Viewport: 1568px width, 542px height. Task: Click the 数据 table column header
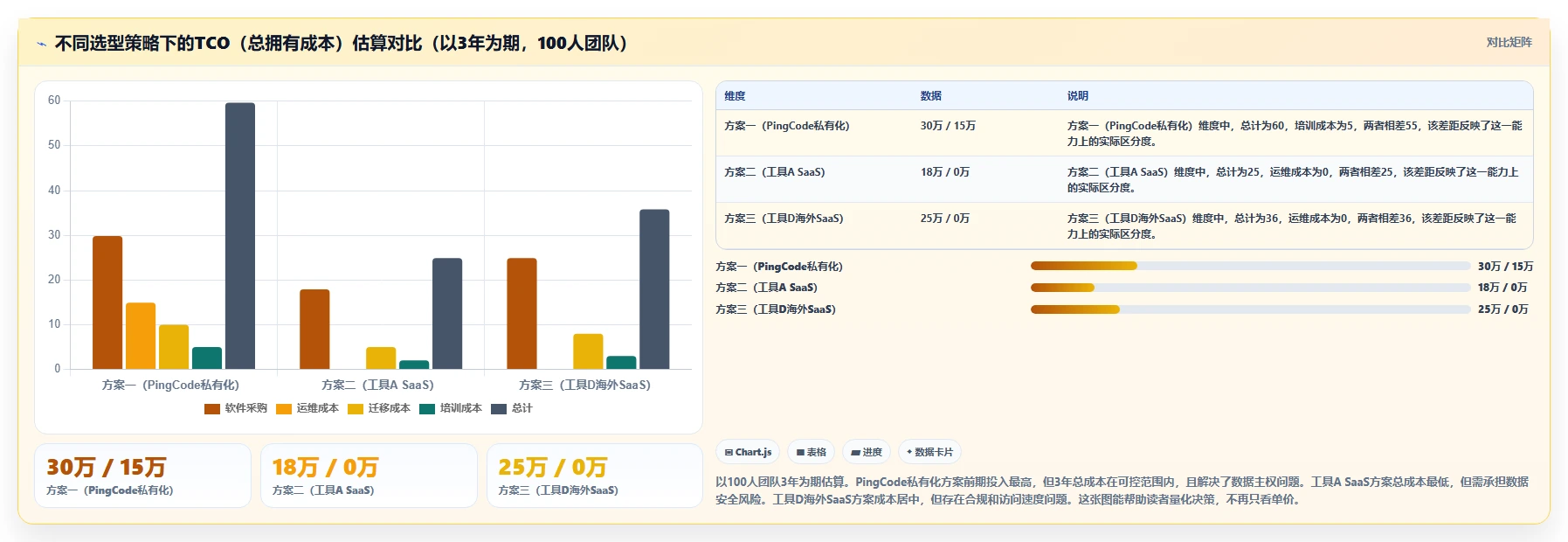click(x=930, y=96)
